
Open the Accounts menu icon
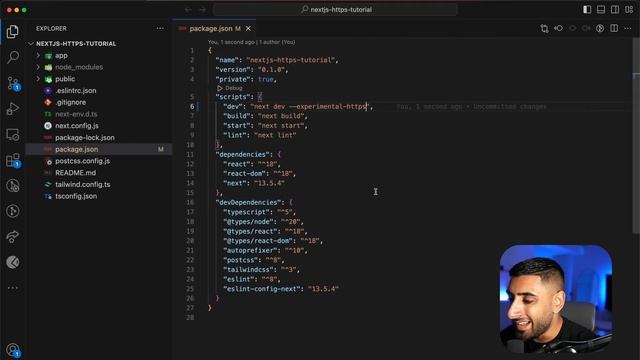pos(13,350)
